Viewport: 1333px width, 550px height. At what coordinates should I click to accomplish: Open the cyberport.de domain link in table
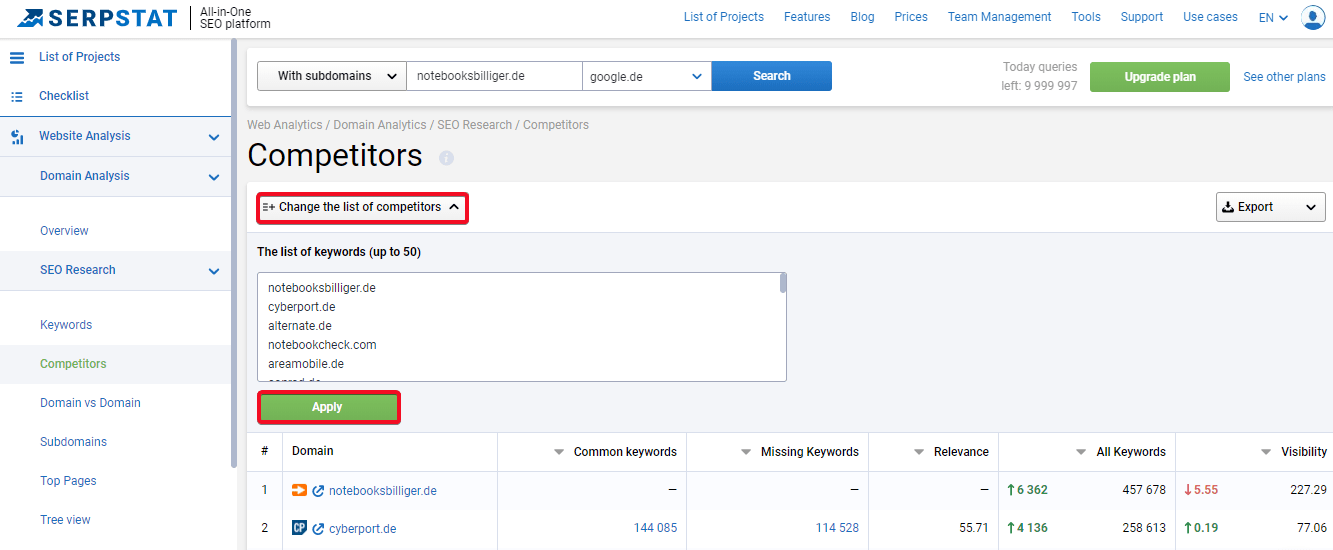(362, 529)
